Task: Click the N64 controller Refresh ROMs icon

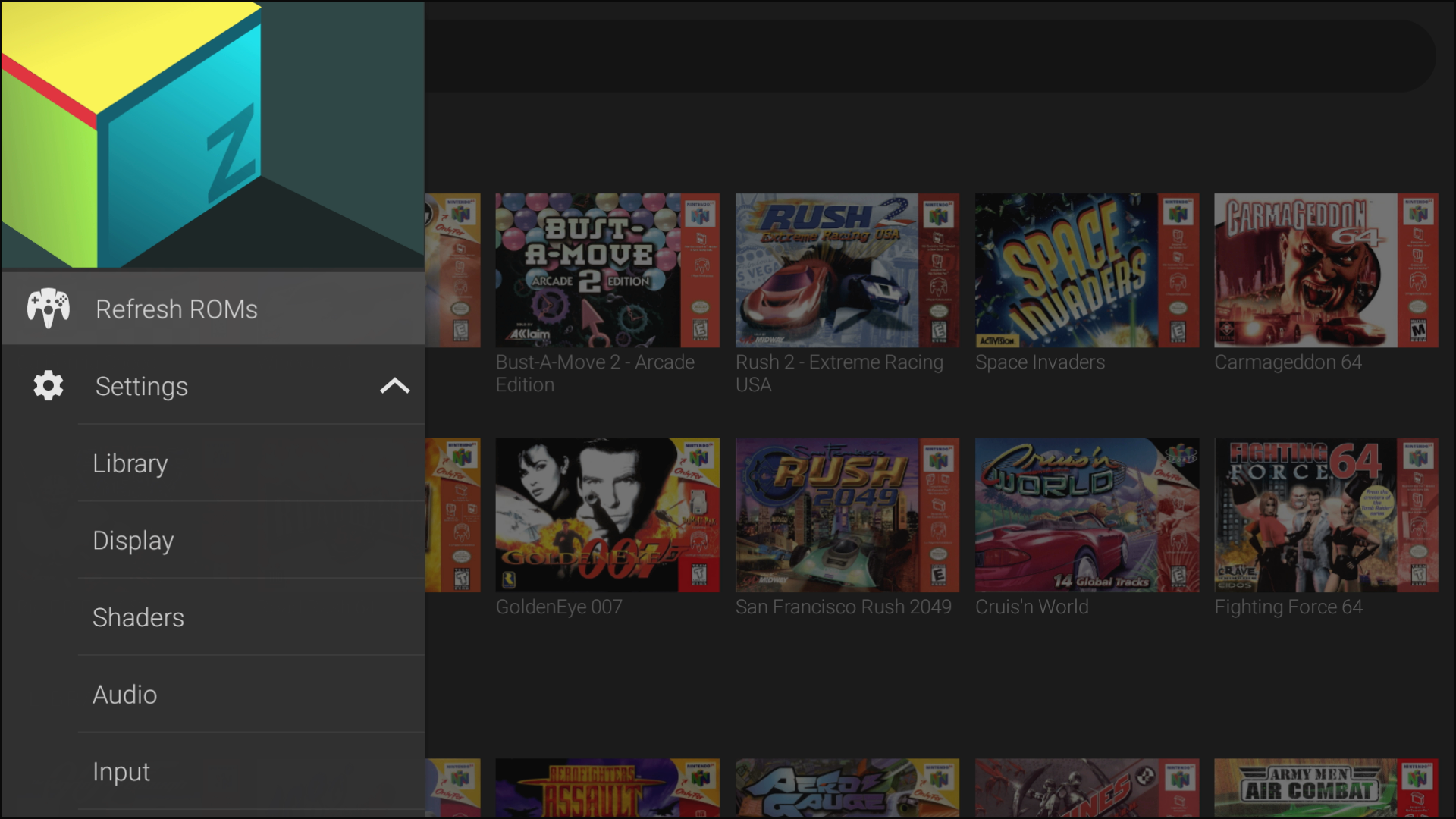Action: 49,309
